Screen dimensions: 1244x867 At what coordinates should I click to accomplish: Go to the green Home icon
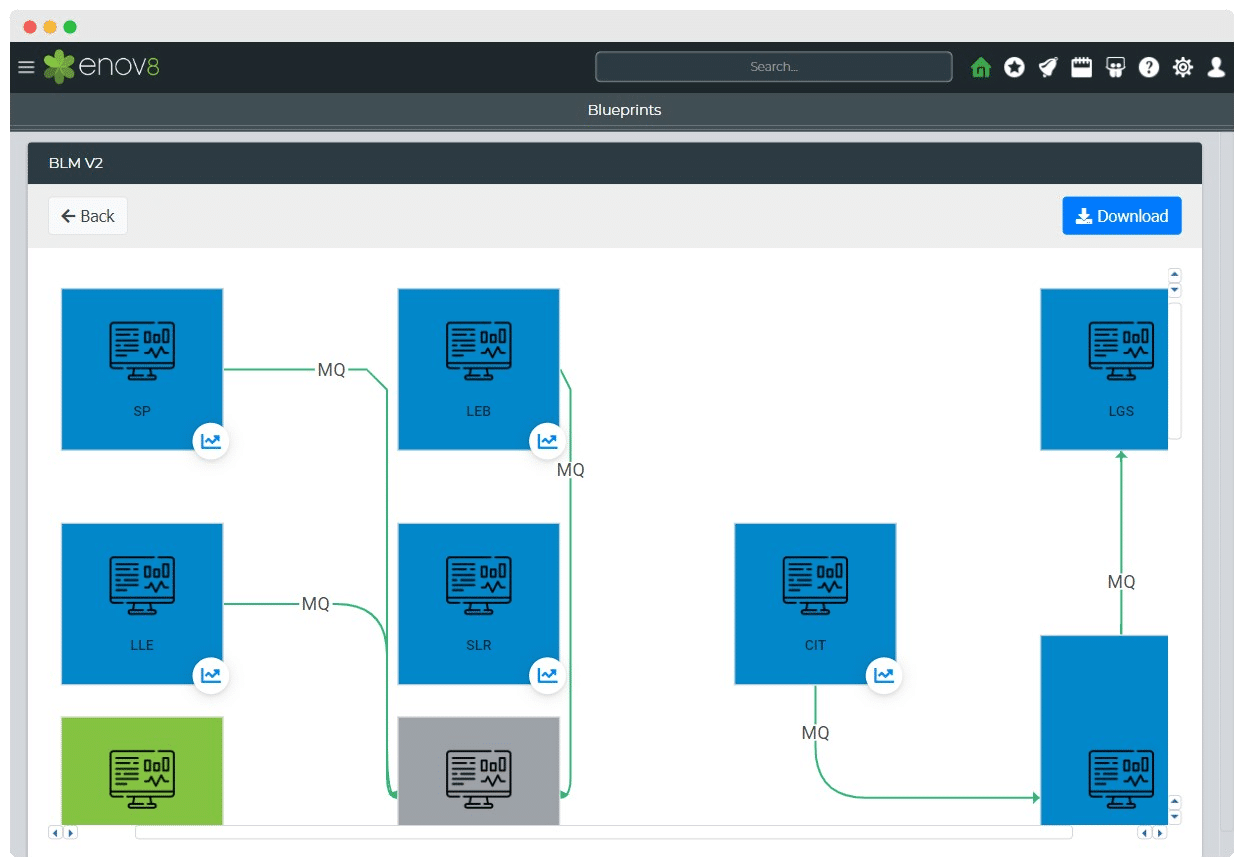pos(980,67)
